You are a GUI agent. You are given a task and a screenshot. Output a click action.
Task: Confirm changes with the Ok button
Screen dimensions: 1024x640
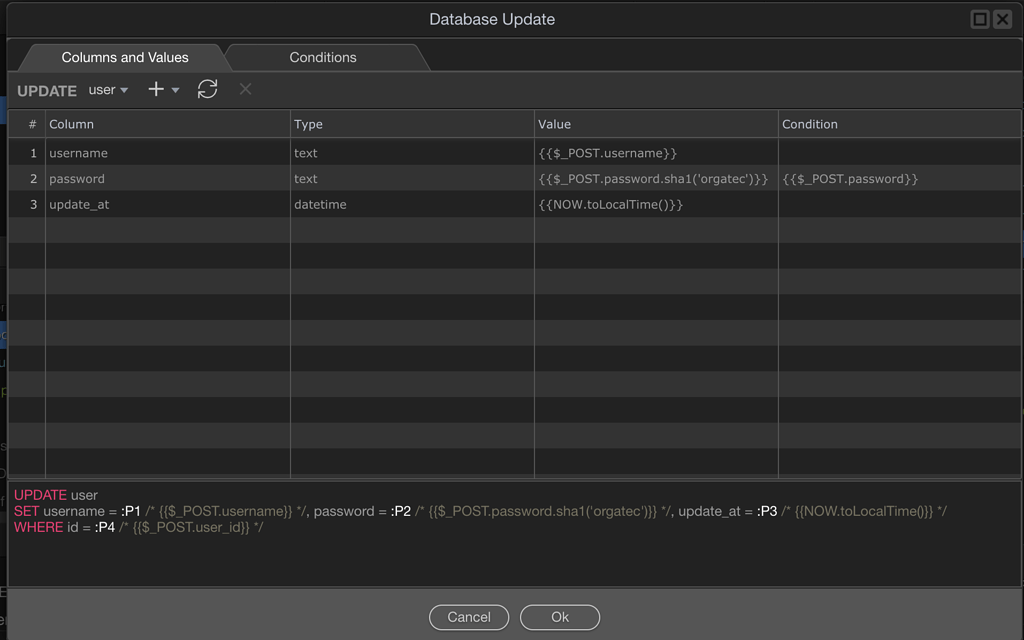coord(559,617)
